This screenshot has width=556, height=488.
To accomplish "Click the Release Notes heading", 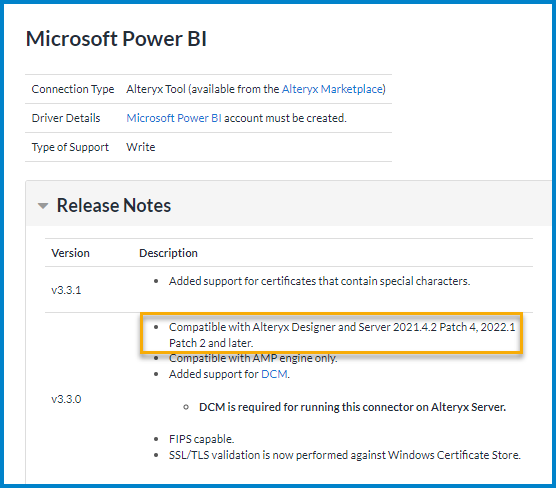I will point(114,205).
